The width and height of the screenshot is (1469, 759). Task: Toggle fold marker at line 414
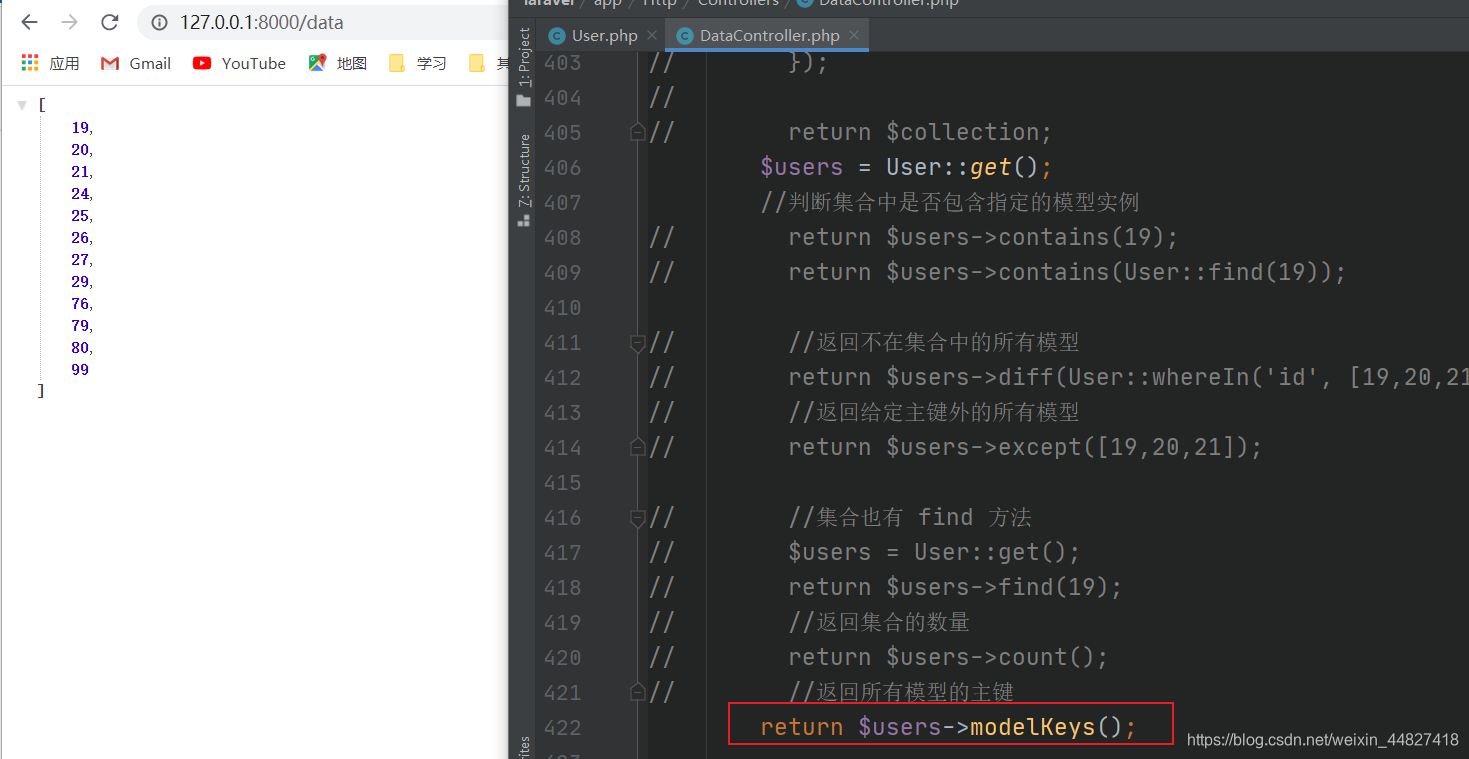(x=637, y=447)
